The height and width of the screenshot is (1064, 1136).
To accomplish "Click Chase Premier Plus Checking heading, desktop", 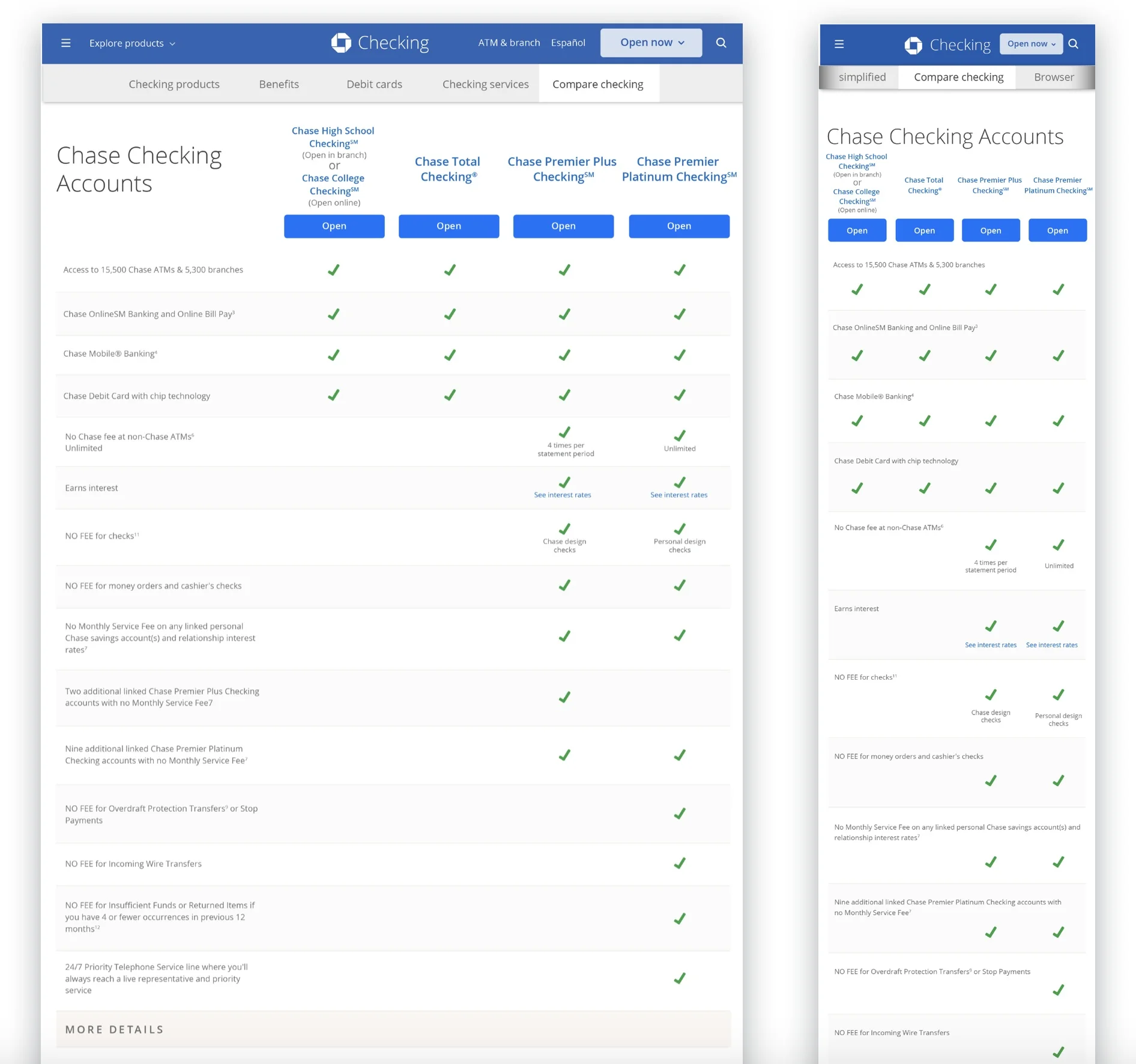I will point(563,169).
